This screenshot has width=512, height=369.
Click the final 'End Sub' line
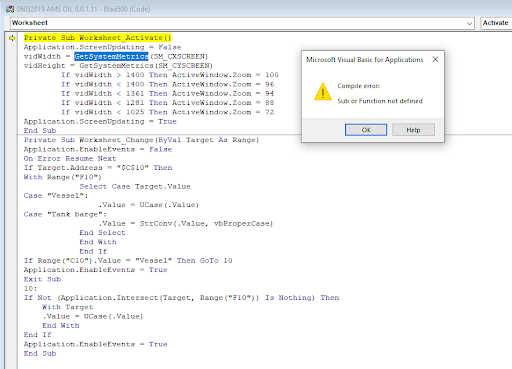click(40, 354)
